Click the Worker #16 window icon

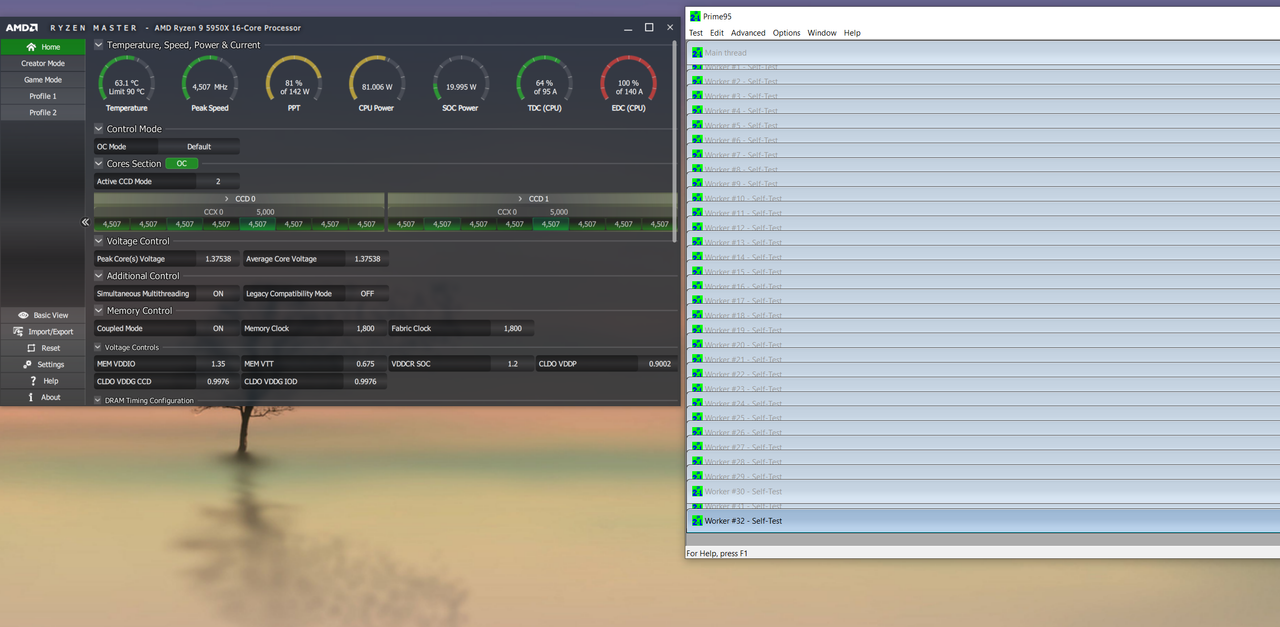[697, 286]
